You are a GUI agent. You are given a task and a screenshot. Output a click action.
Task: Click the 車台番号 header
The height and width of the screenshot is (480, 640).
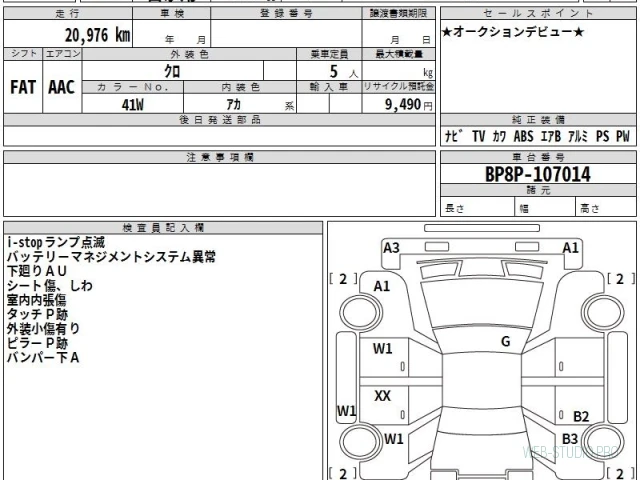pyautogui.click(x=538, y=157)
